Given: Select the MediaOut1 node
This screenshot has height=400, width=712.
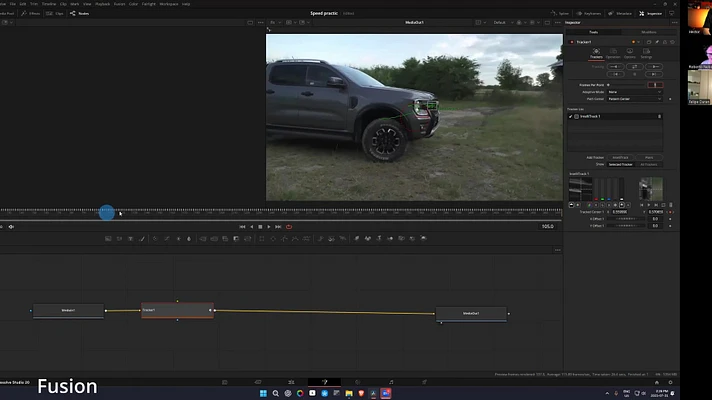Looking at the screenshot, I should [471, 314].
